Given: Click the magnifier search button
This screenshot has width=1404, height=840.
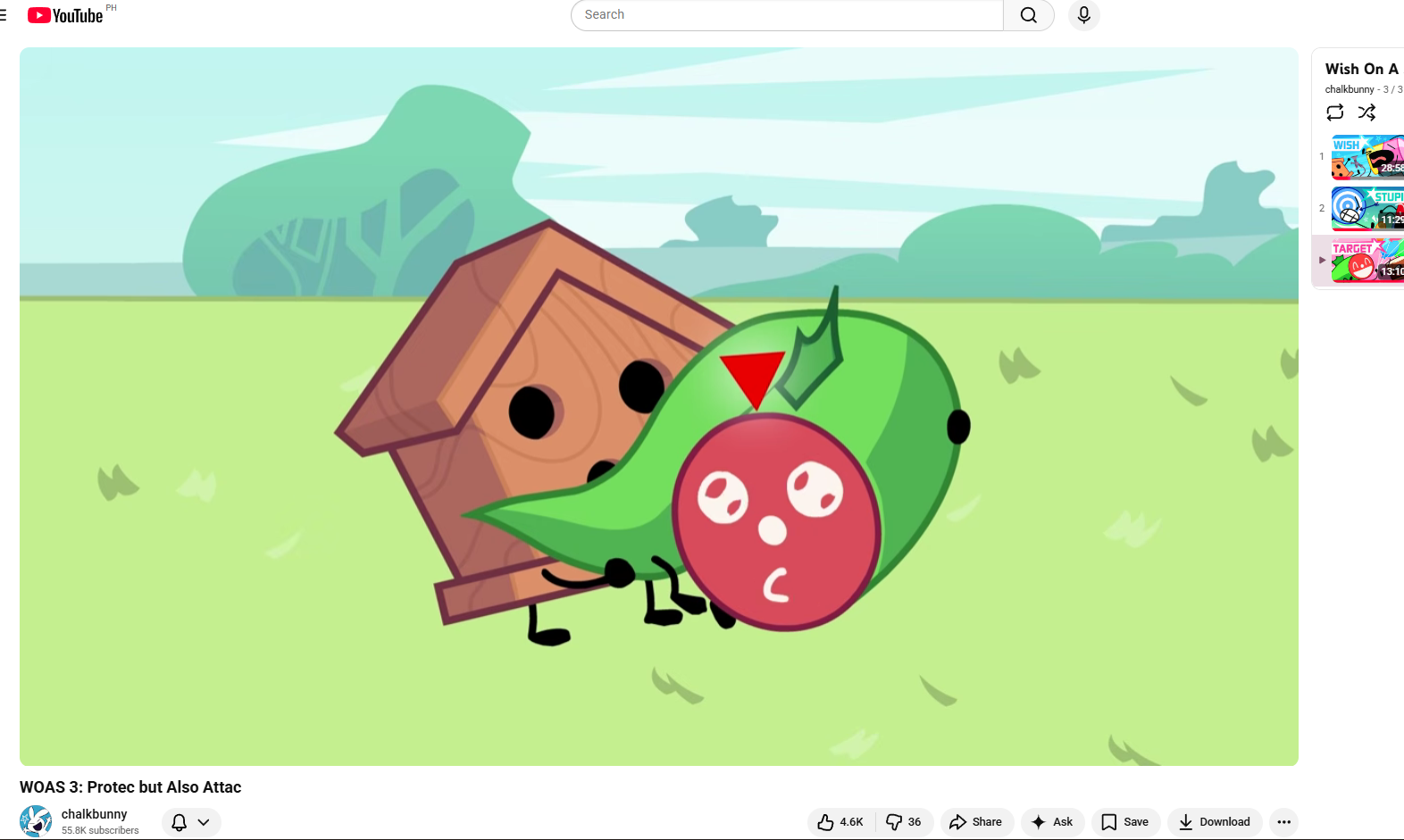Looking at the screenshot, I should pyautogui.click(x=1029, y=15).
